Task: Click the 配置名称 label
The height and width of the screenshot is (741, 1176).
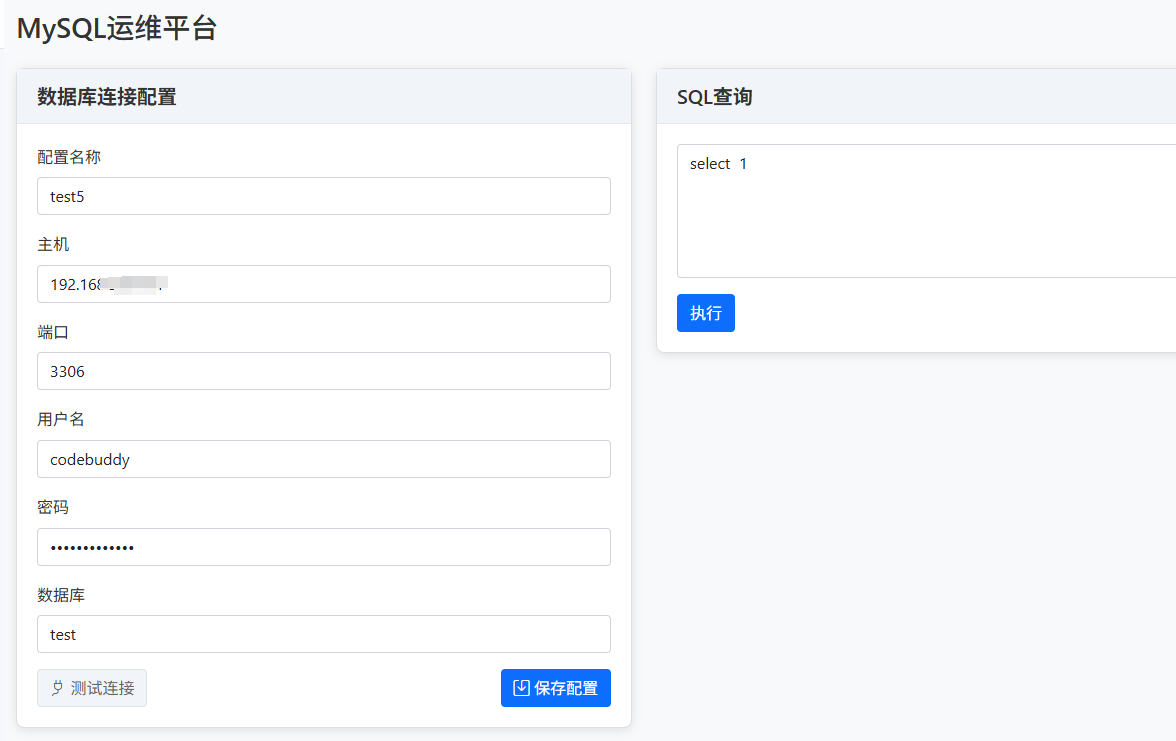Action: click(69, 157)
